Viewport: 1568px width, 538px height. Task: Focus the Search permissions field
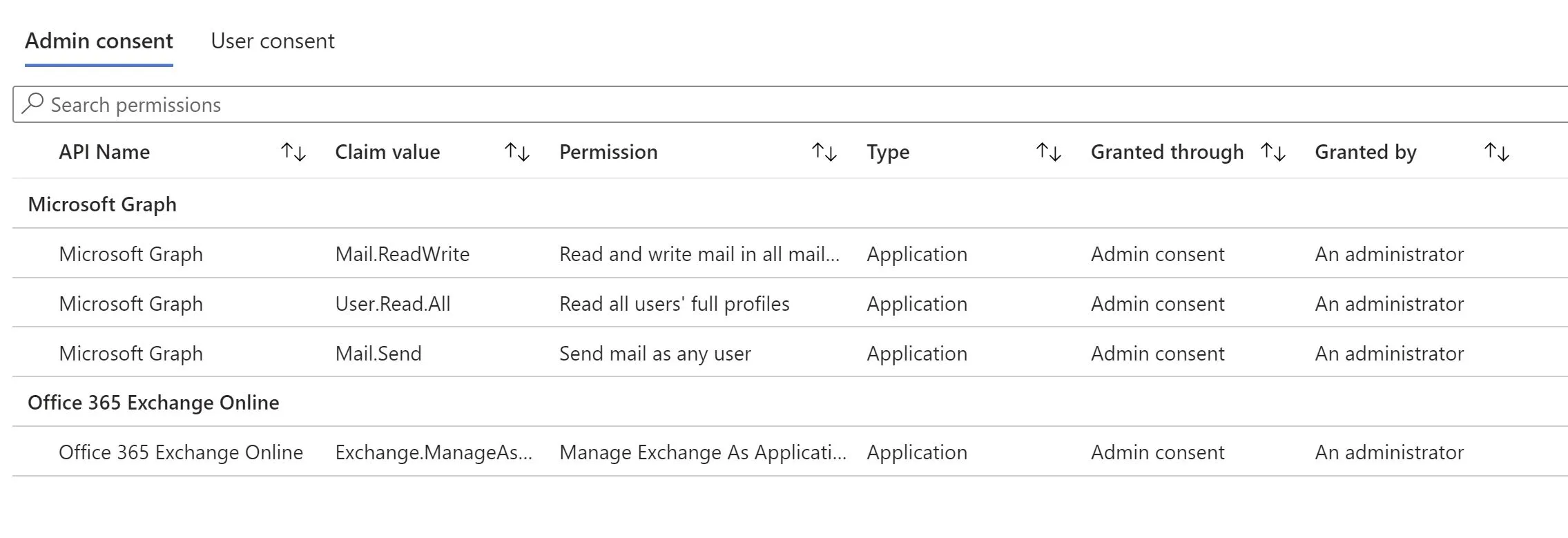point(791,104)
